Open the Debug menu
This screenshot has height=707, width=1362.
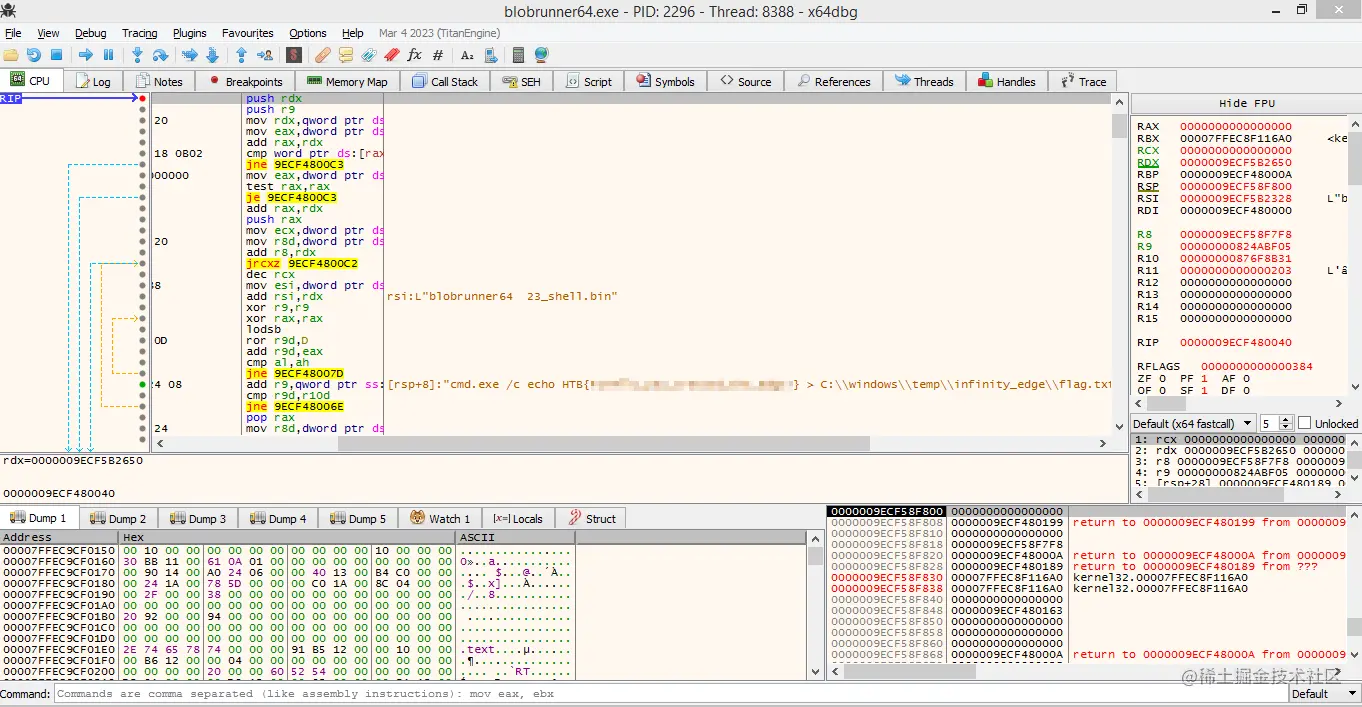point(90,33)
